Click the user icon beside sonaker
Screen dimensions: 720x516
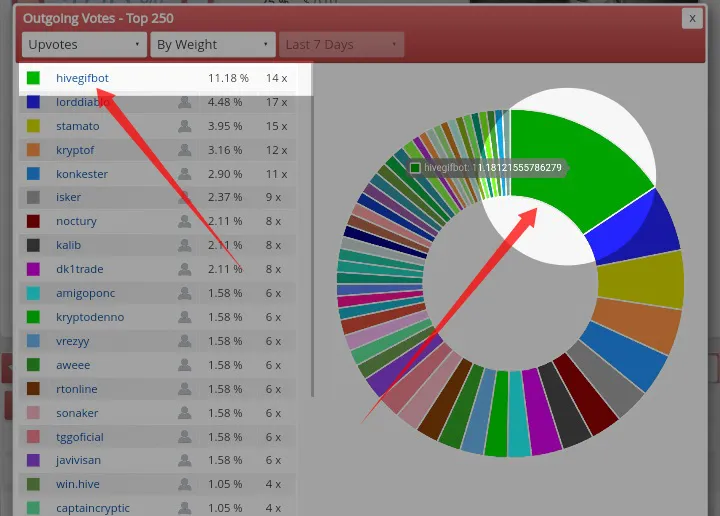[185, 413]
